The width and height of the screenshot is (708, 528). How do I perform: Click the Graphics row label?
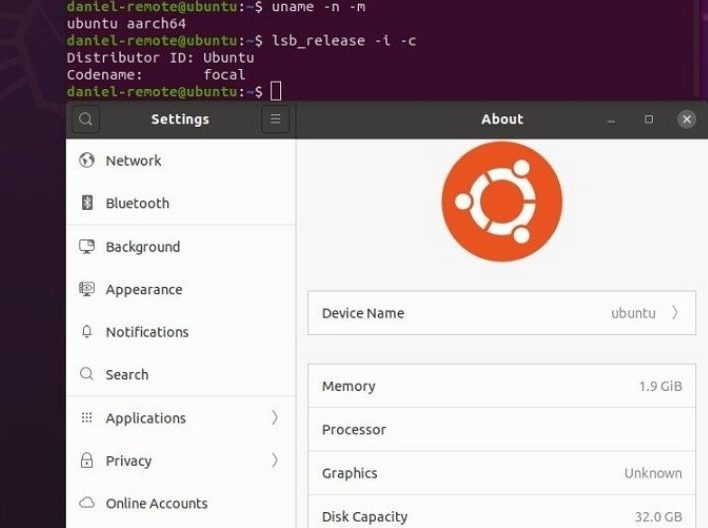pyautogui.click(x=349, y=473)
